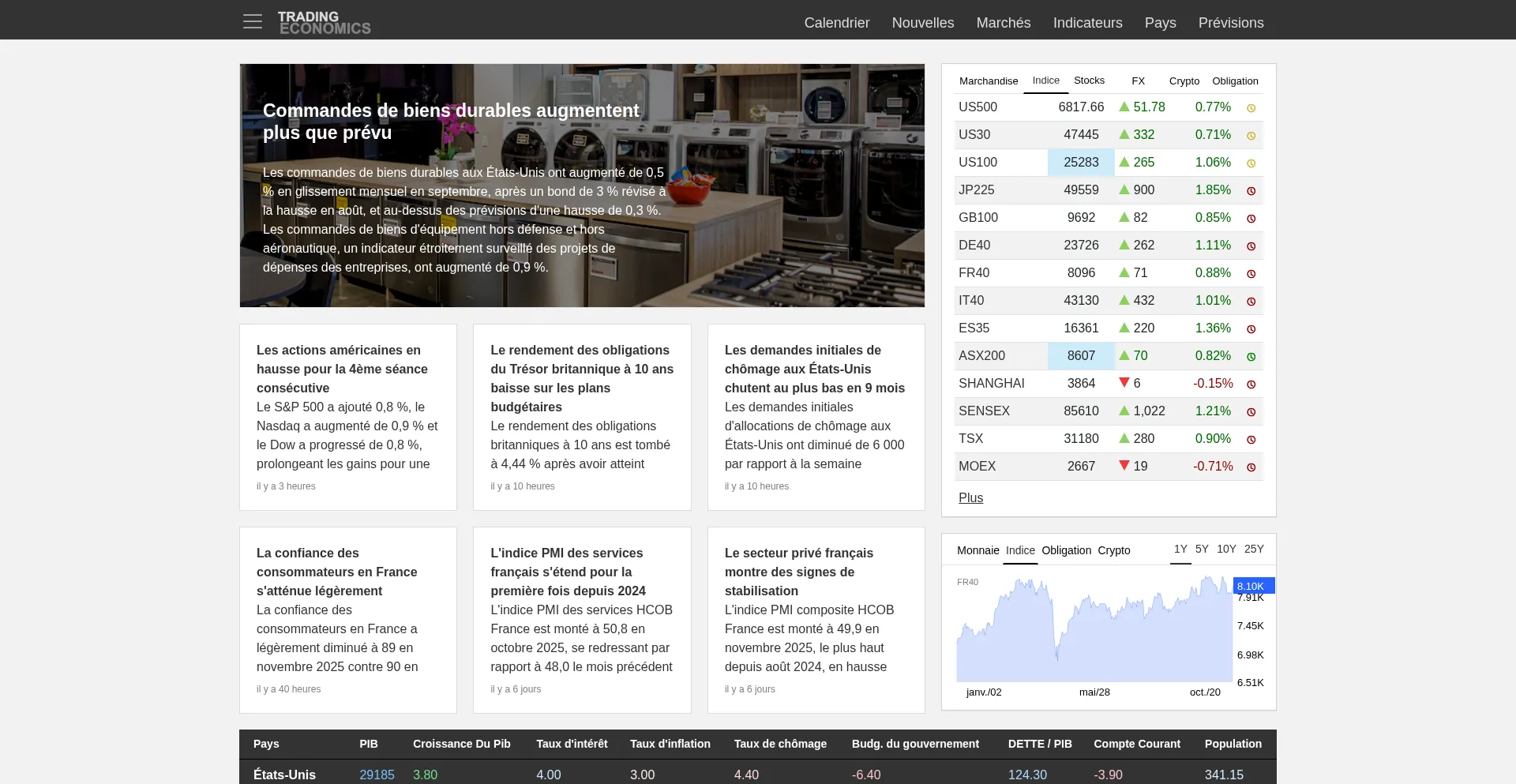The width and height of the screenshot is (1516, 784).
Task: Open the hamburger menu icon
Action: pos(252,22)
